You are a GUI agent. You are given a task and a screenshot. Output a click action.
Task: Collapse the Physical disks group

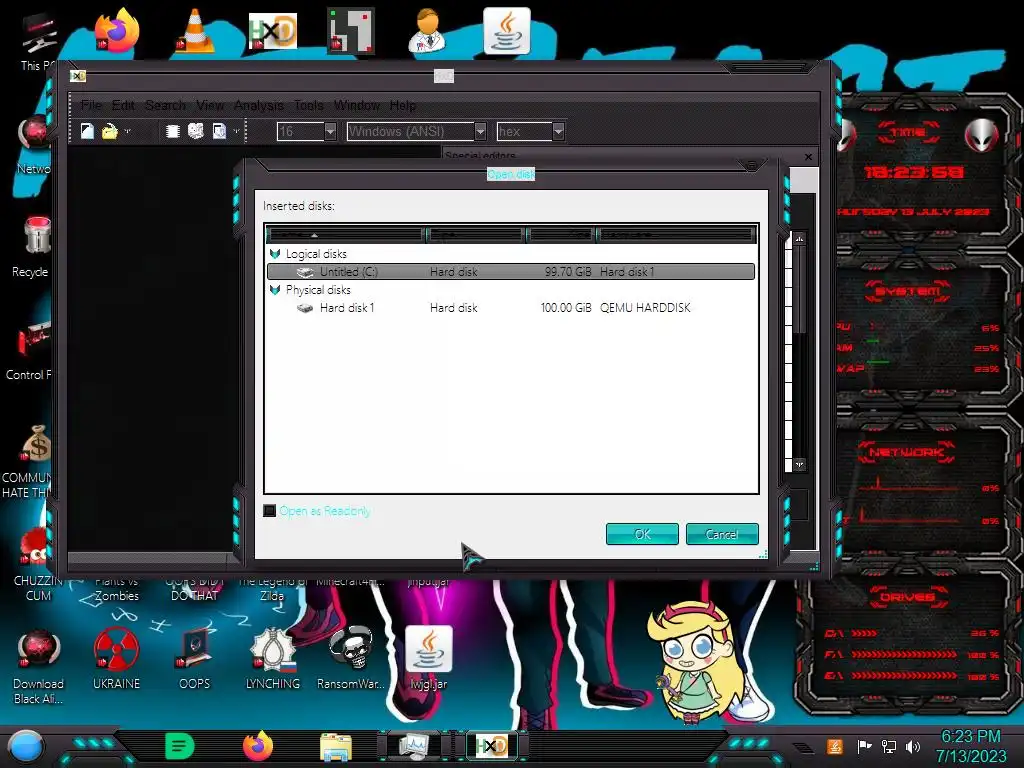(x=275, y=290)
